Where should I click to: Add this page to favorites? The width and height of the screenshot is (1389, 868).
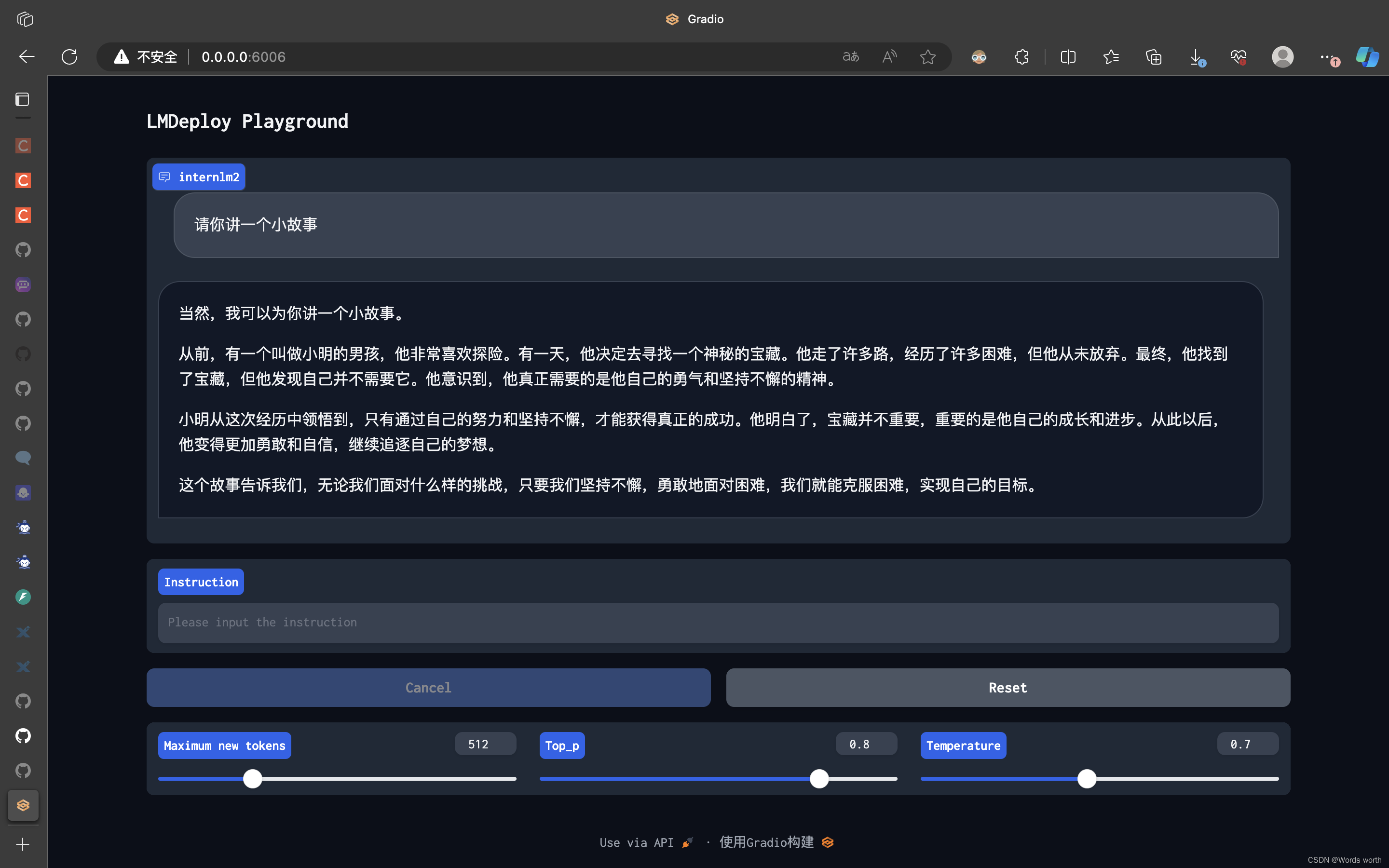click(x=927, y=57)
